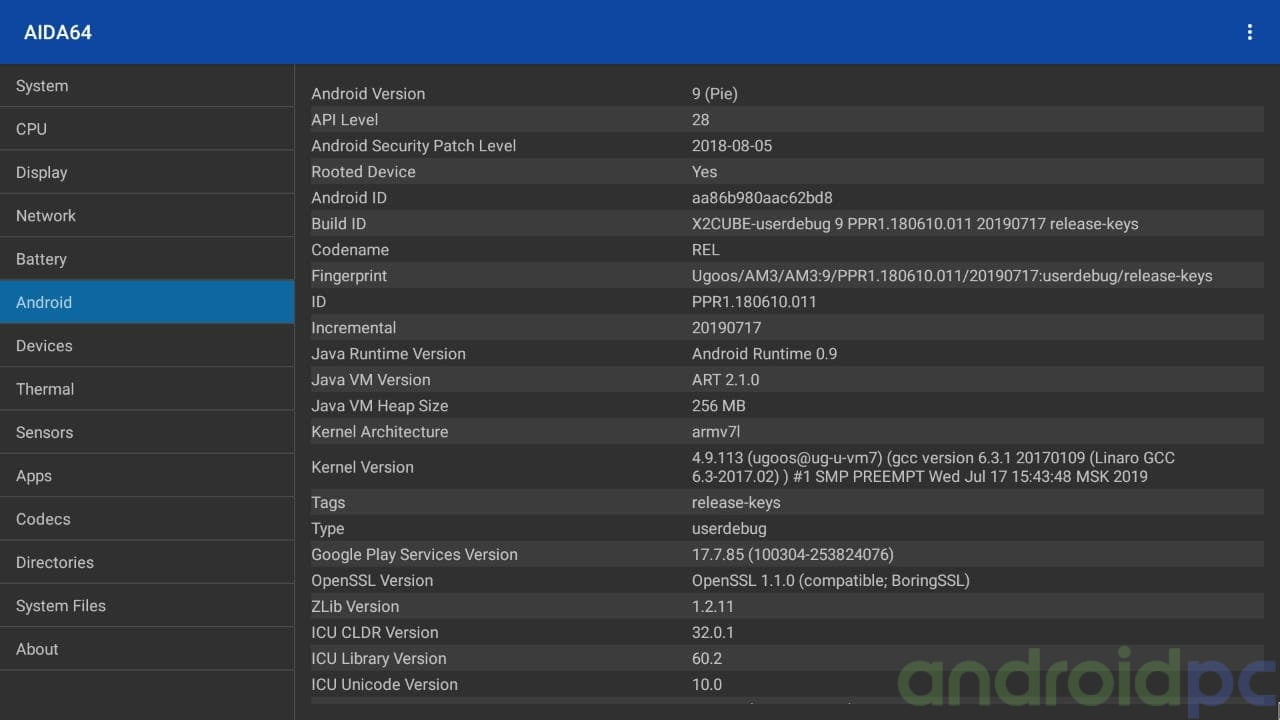Select the Java VM Heap Size label
The height and width of the screenshot is (720, 1280).
(380, 406)
